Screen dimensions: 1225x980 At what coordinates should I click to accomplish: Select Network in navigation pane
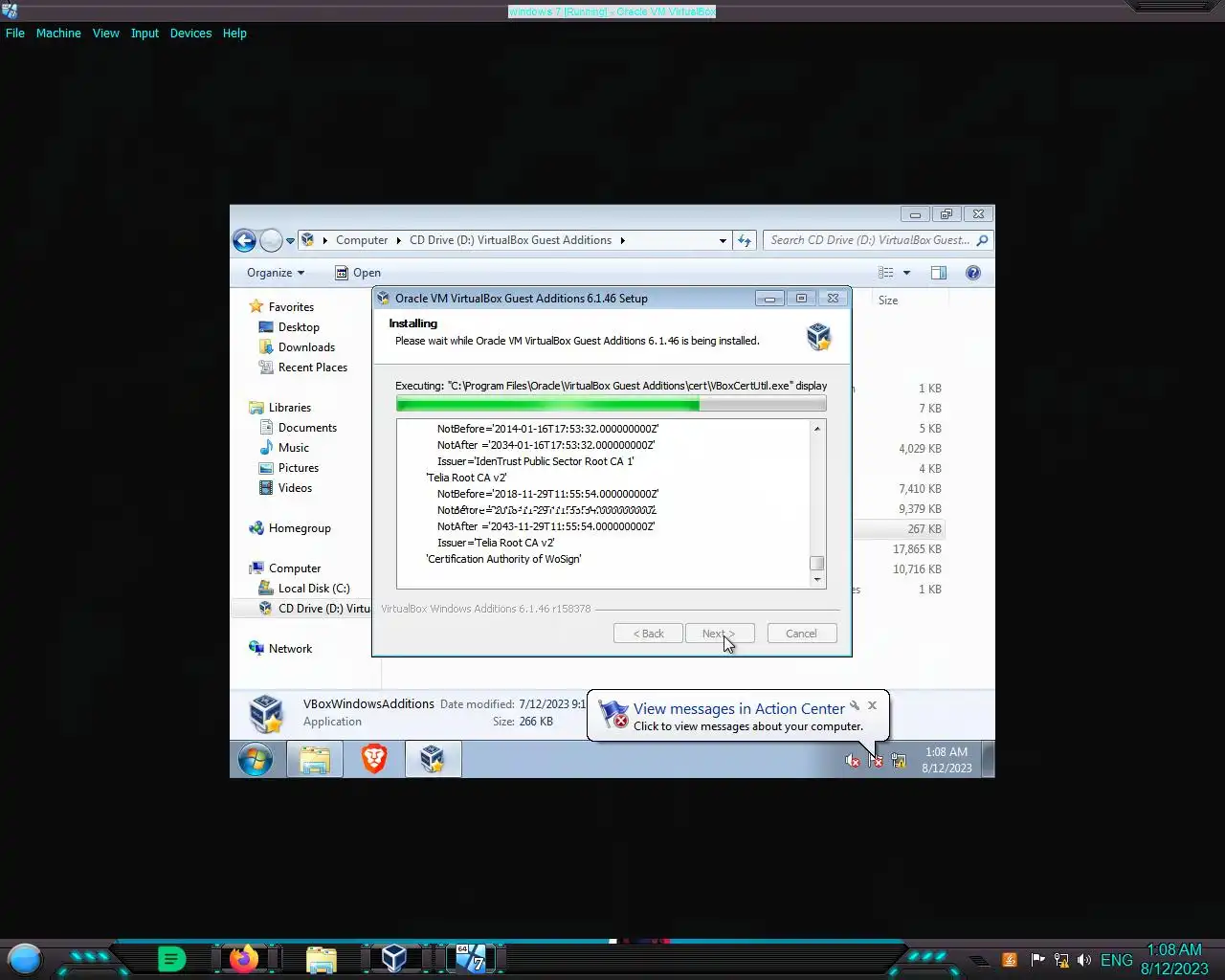pos(290,649)
